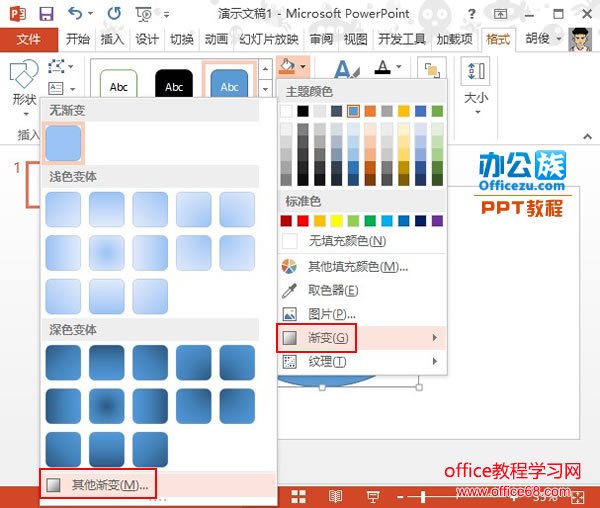Open the Text Box dropdown arrow
The image size is (600, 508).
[72, 89]
